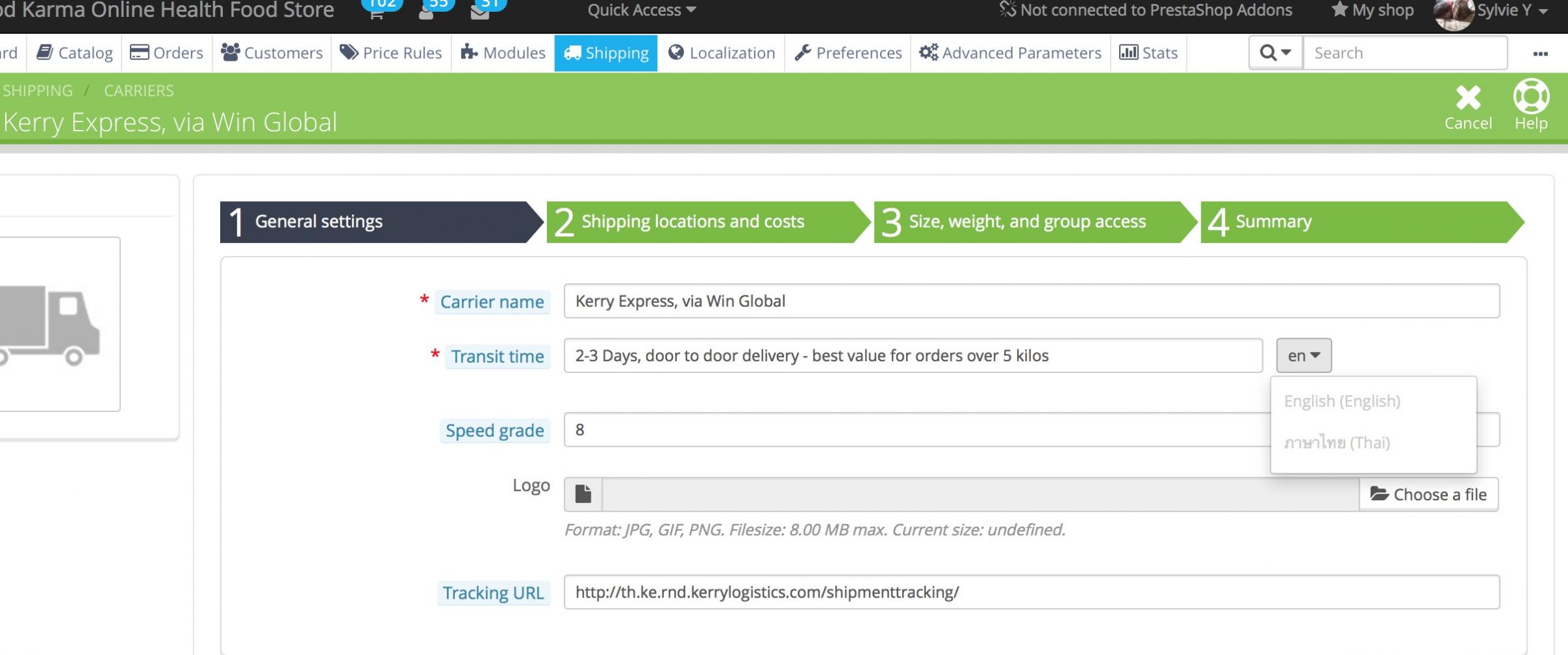Open the Advanced Parameters menu

pos(1010,53)
